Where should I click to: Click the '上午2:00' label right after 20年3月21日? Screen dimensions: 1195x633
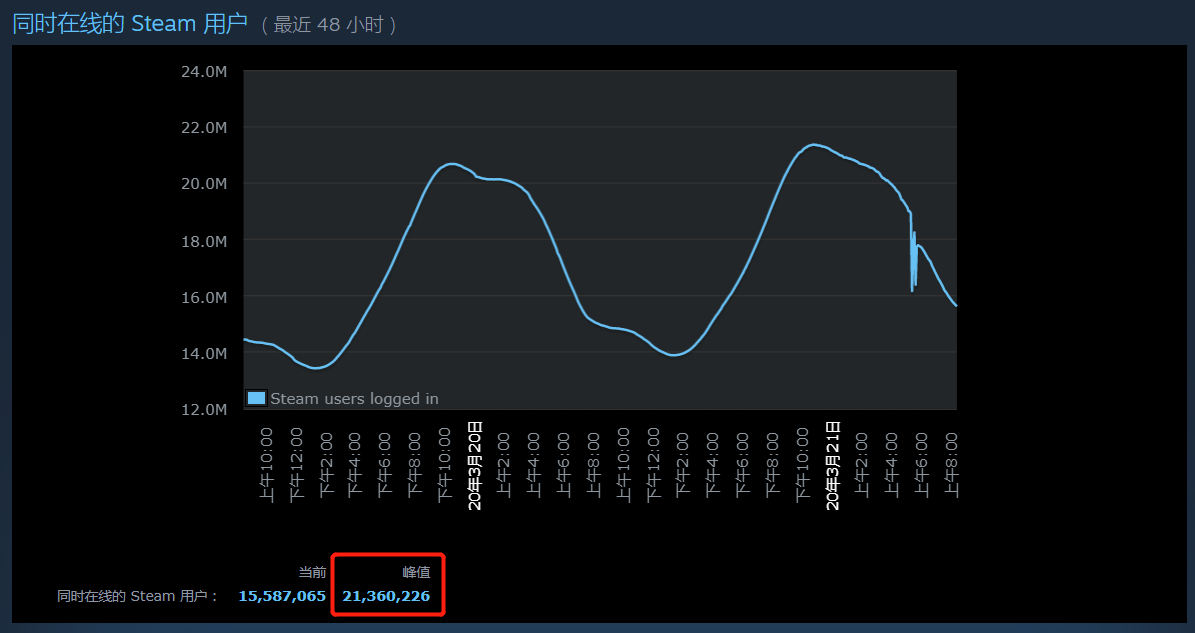click(862, 465)
